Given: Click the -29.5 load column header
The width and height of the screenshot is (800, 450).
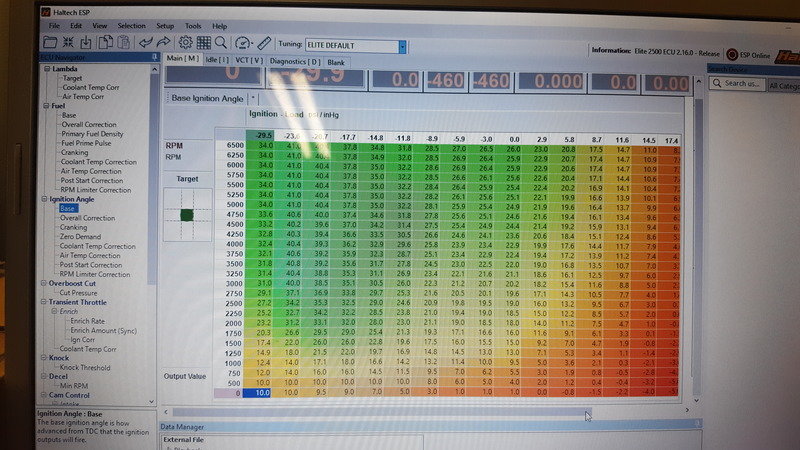Looking at the screenshot, I should 260,136.
